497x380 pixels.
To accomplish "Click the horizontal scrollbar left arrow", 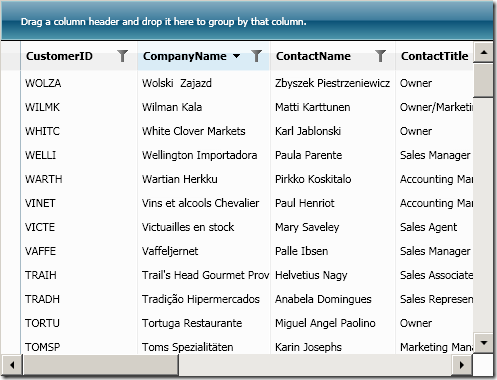I will click(x=12, y=365).
